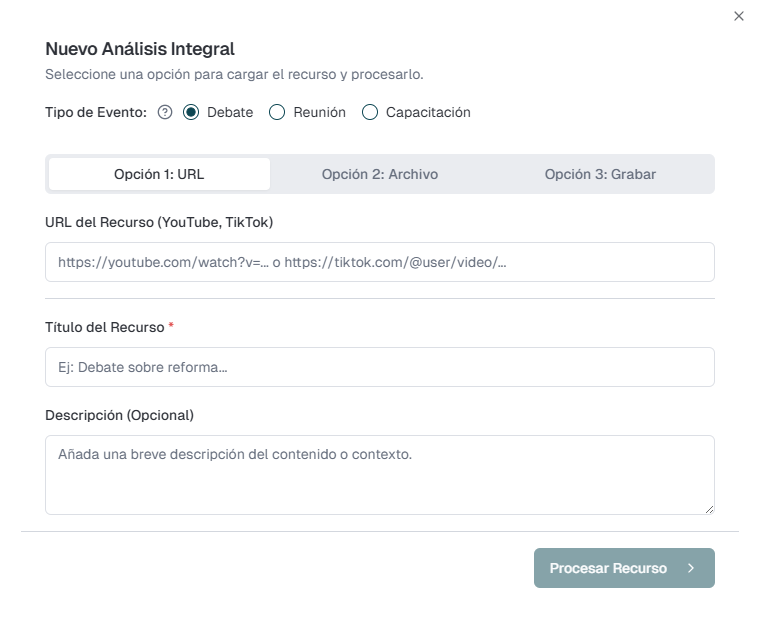Image resolution: width=758 pixels, height=626 pixels.
Task: Click the Título del Recurso label
Action: (x=105, y=327)
